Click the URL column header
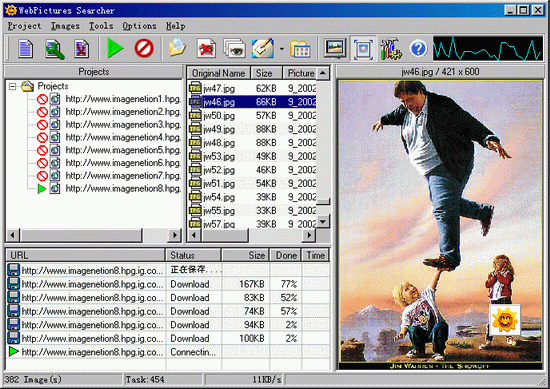Image resolution: width=550 pixels, height=389 pixels. pyautogui.click(x=85, y=255)
